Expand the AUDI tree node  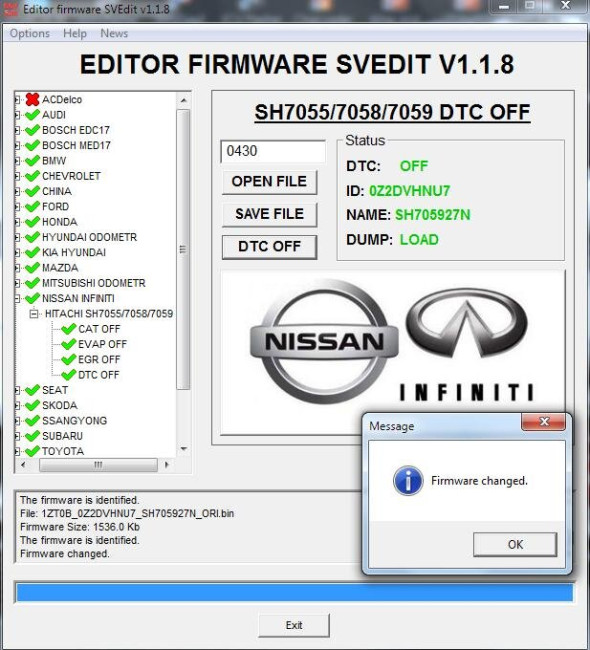click(x=17, y=115)
